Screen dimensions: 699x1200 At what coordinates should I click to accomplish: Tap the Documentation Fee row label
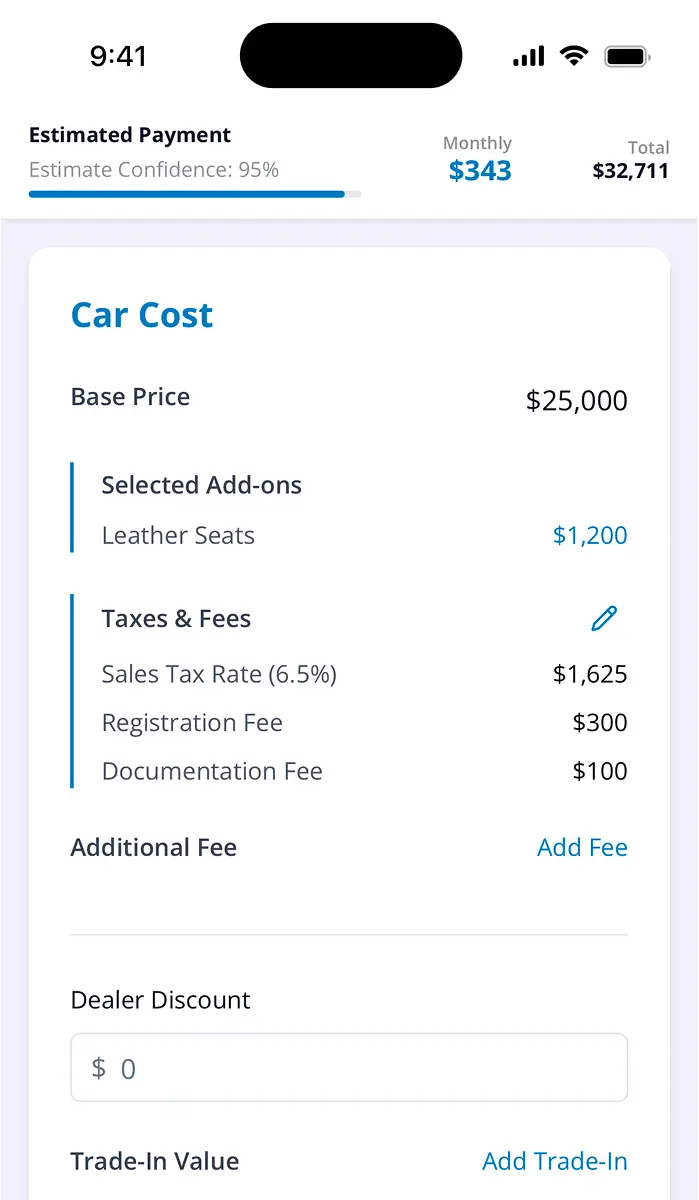tap(212, 771)
